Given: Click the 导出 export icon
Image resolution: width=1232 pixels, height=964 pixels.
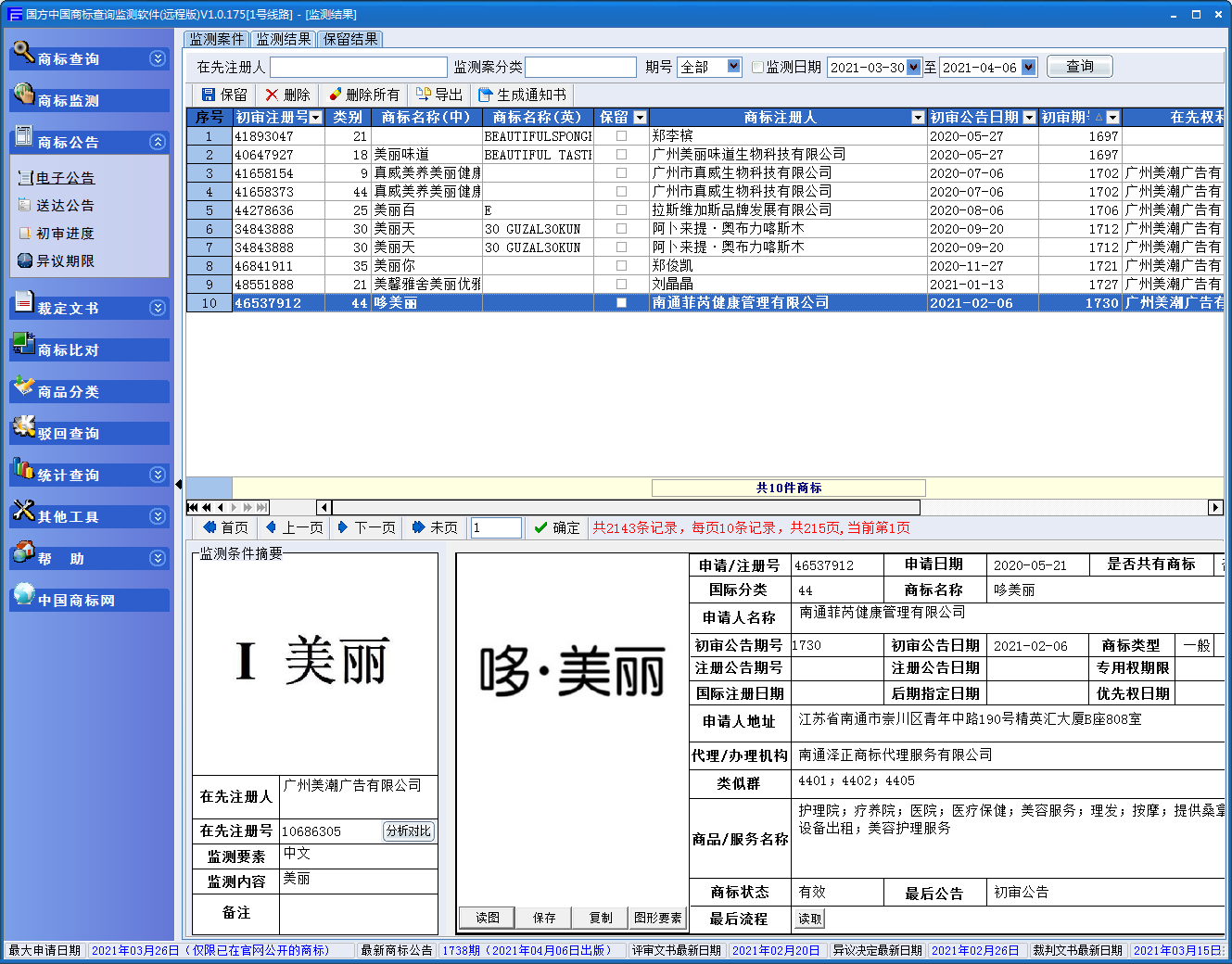Looking at the screenshot, I should point(424,95).
